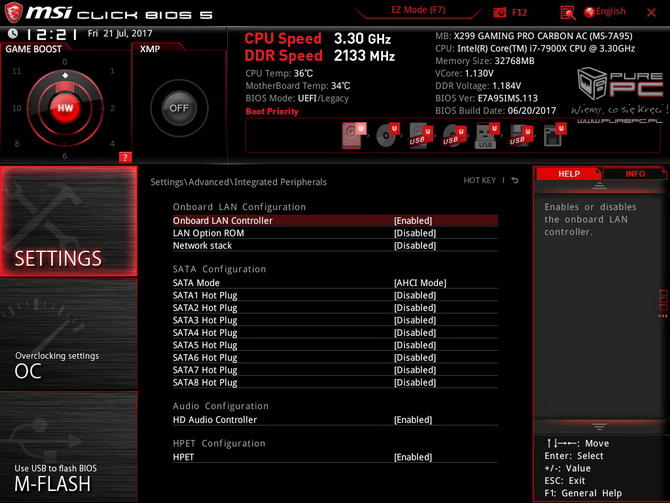Change Network stack Disabled value
The width and height of the screenshot is (670, 503).
point(415,245)
